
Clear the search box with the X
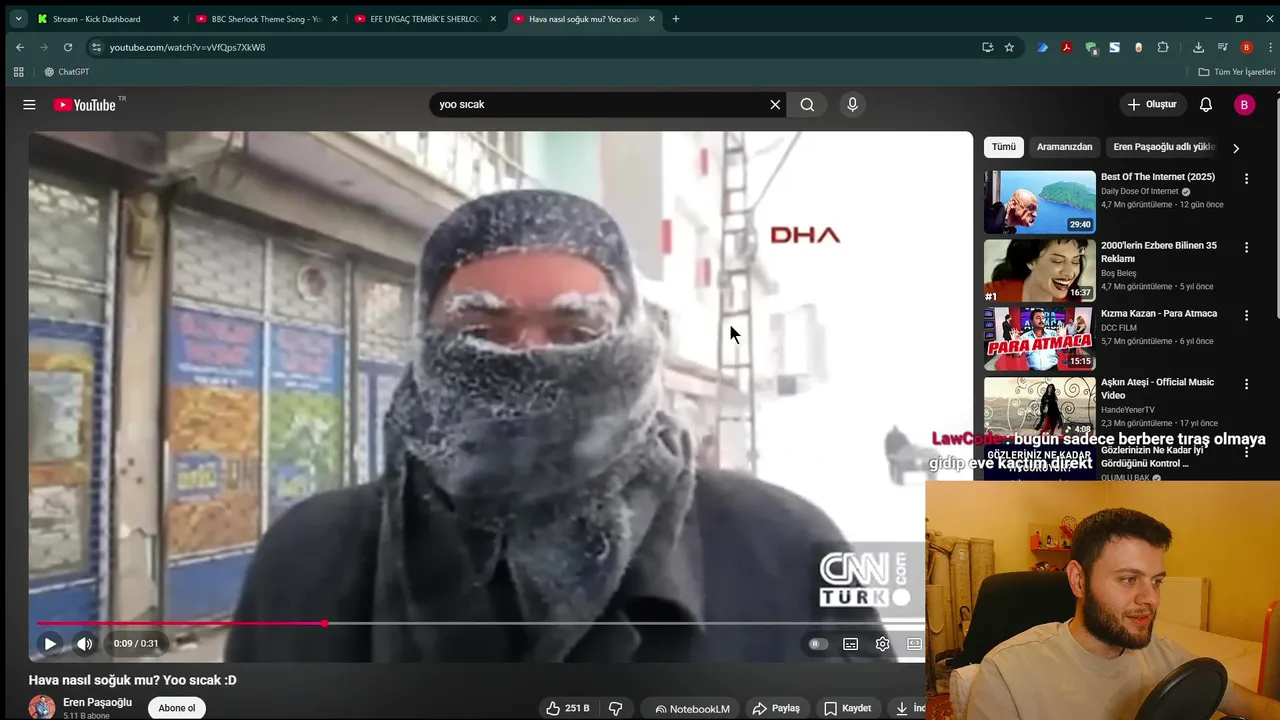click(775, 105)
